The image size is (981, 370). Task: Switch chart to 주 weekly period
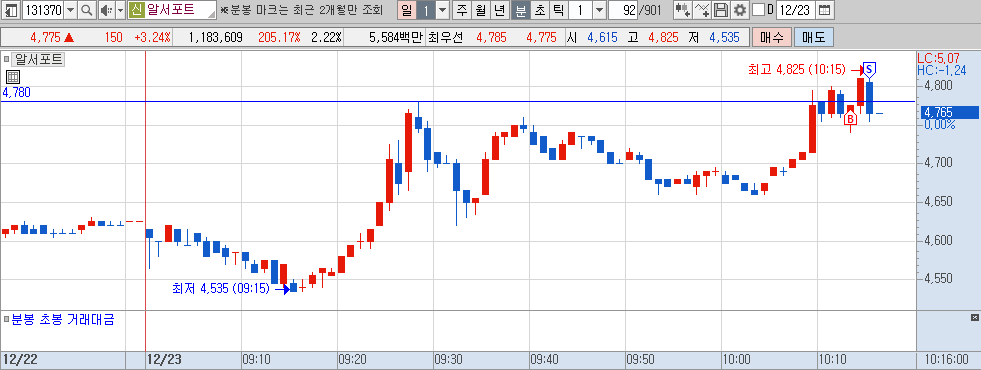point(462,10)
